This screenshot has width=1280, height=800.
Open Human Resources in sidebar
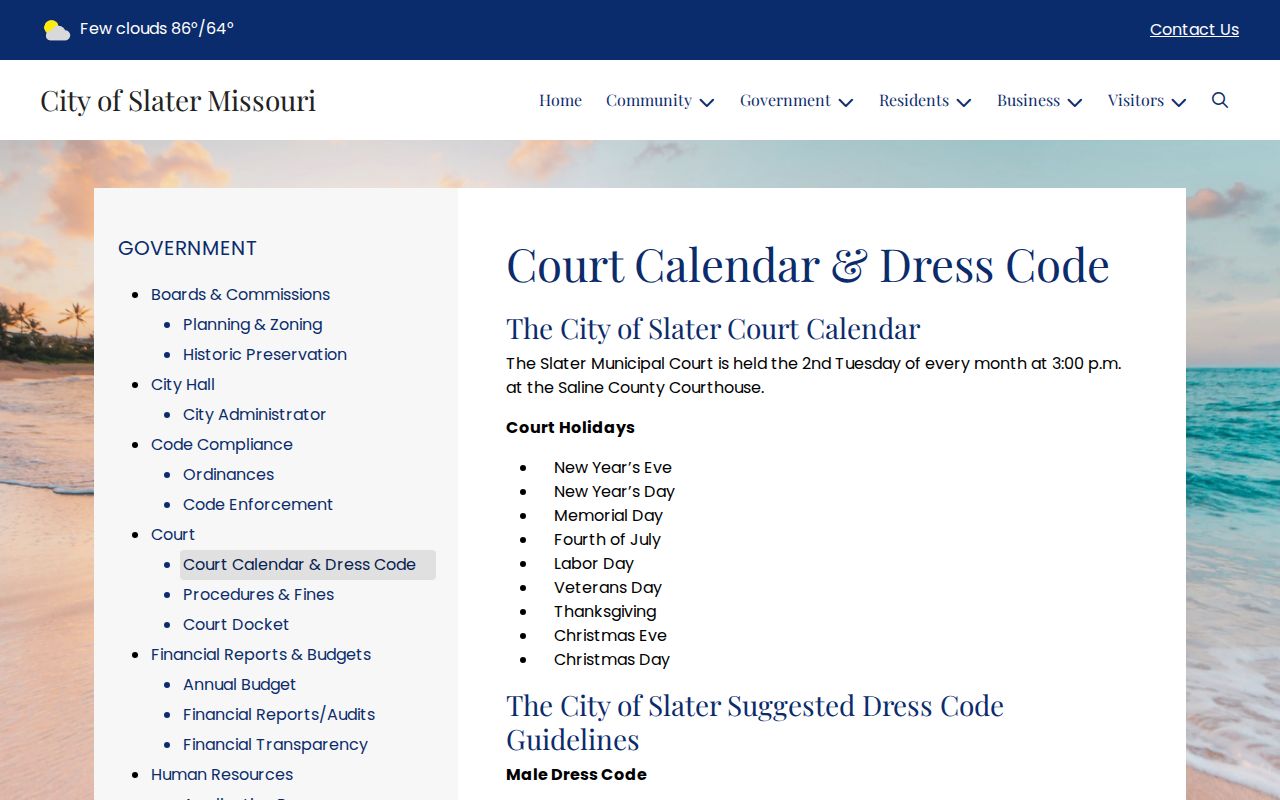coord(222,774)
